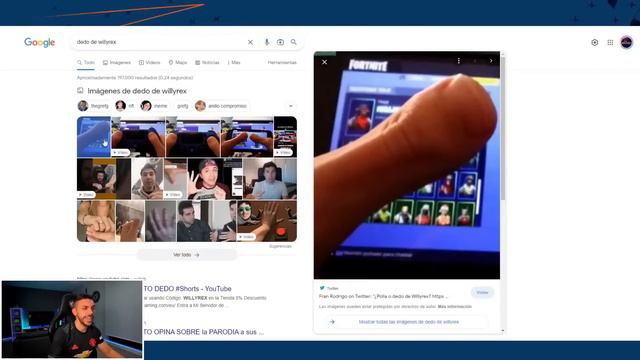Switch to the Imágenes tab
Viewport: 640px width, 360px height.
117,62
